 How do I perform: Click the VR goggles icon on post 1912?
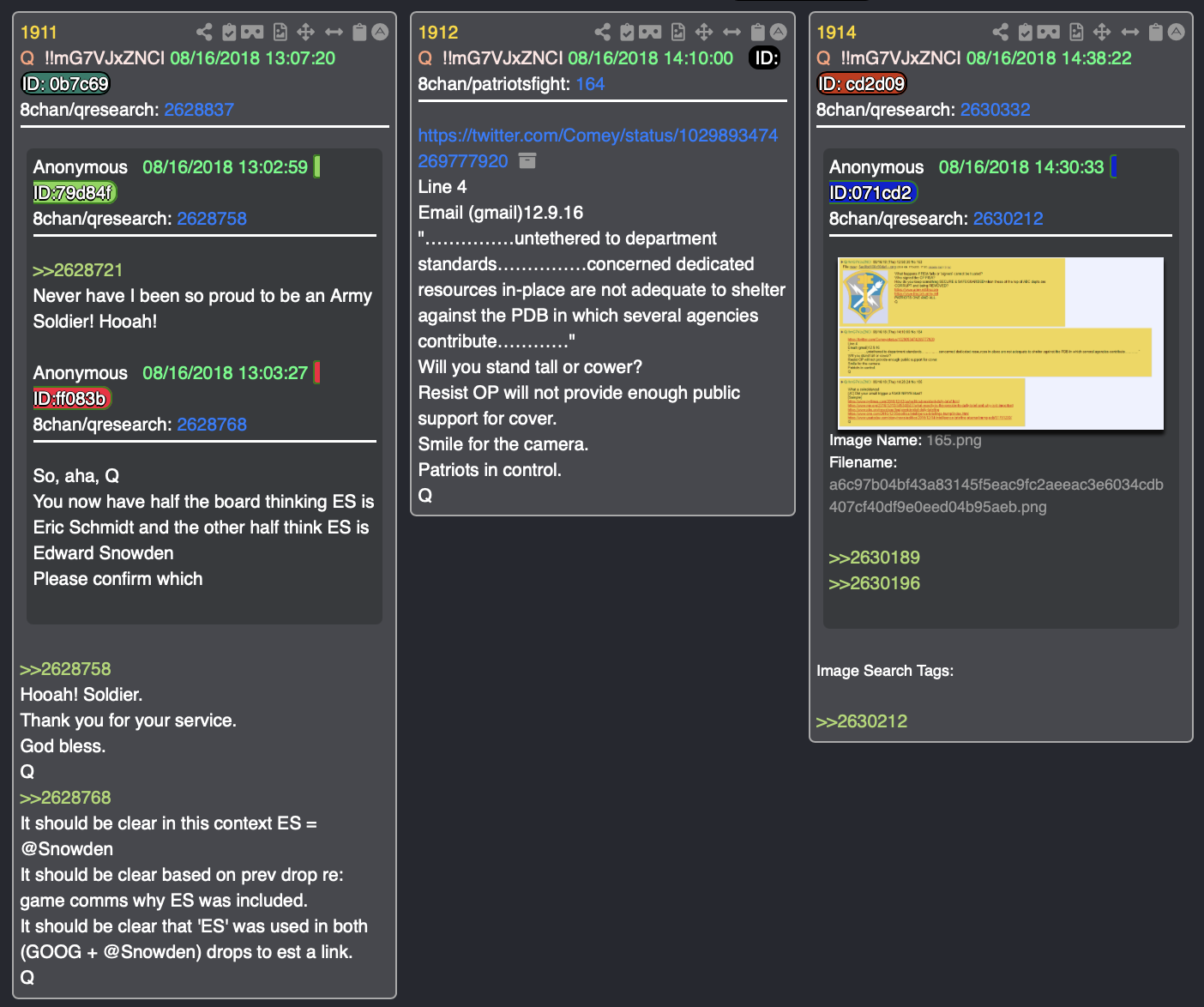click(x=650, y=33)
